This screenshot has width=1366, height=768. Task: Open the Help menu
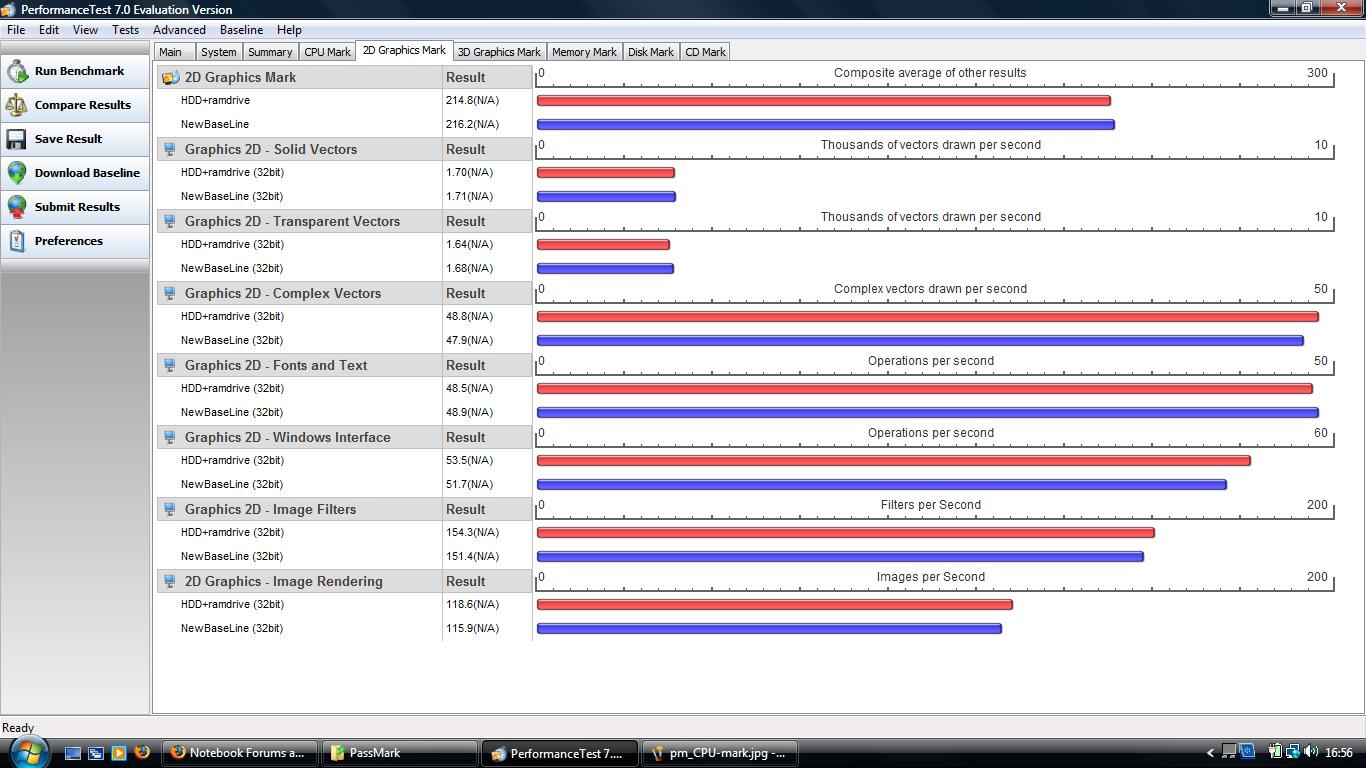[289, 30]
